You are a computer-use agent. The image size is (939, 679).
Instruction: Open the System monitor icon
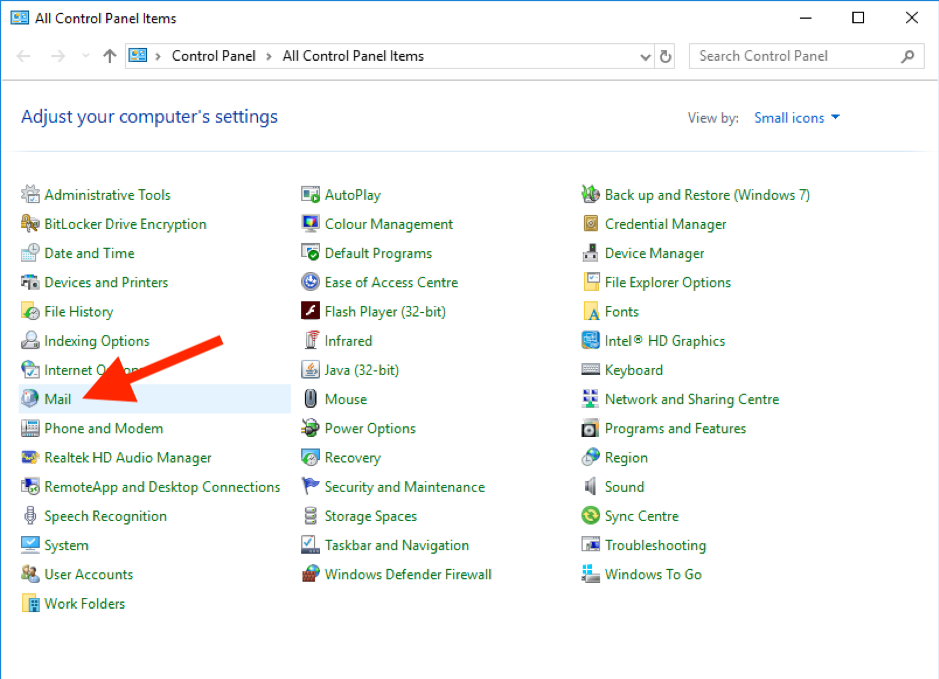30,545
